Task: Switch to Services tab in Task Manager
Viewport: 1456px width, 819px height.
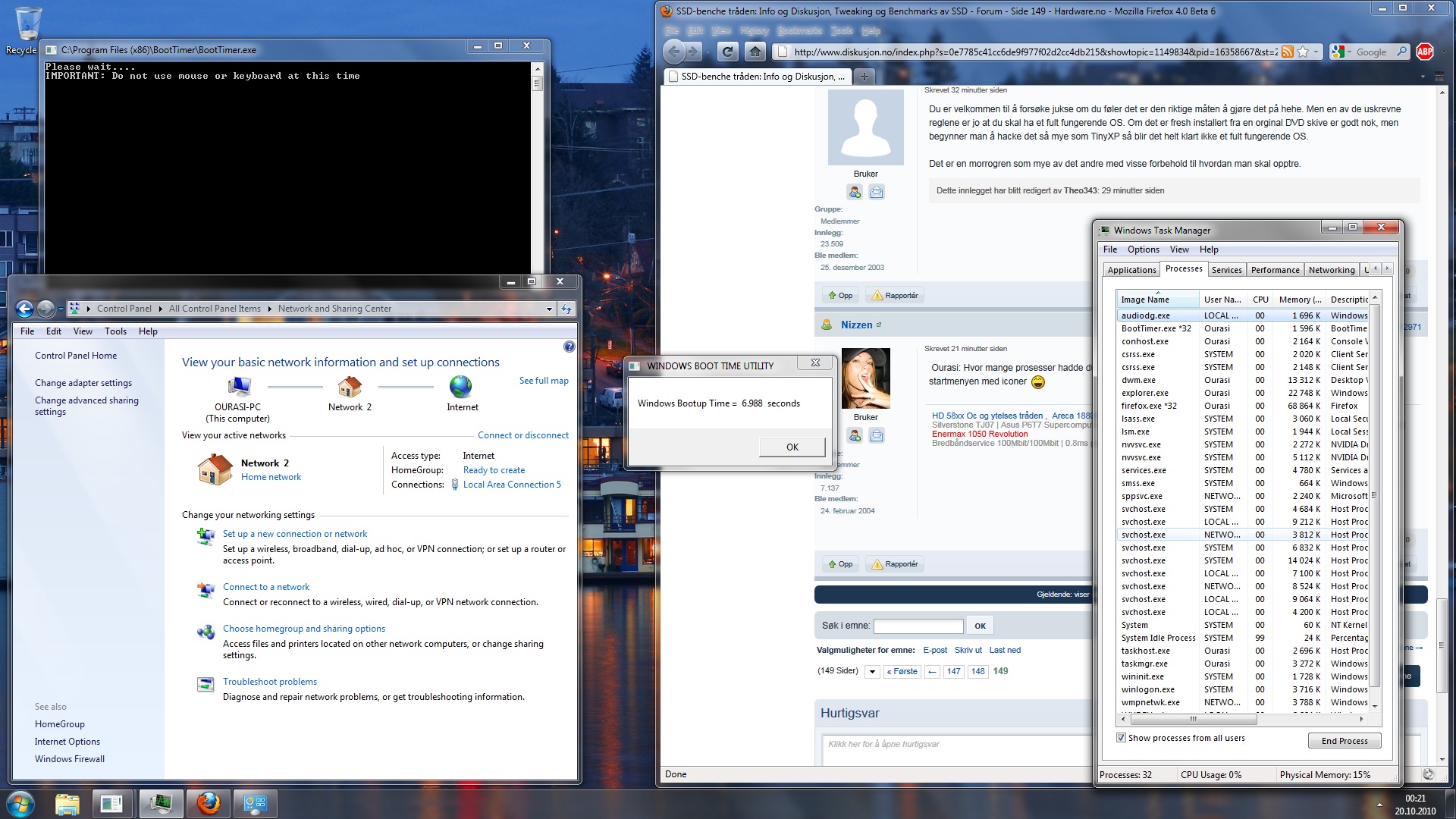Action: [1226, 270]
